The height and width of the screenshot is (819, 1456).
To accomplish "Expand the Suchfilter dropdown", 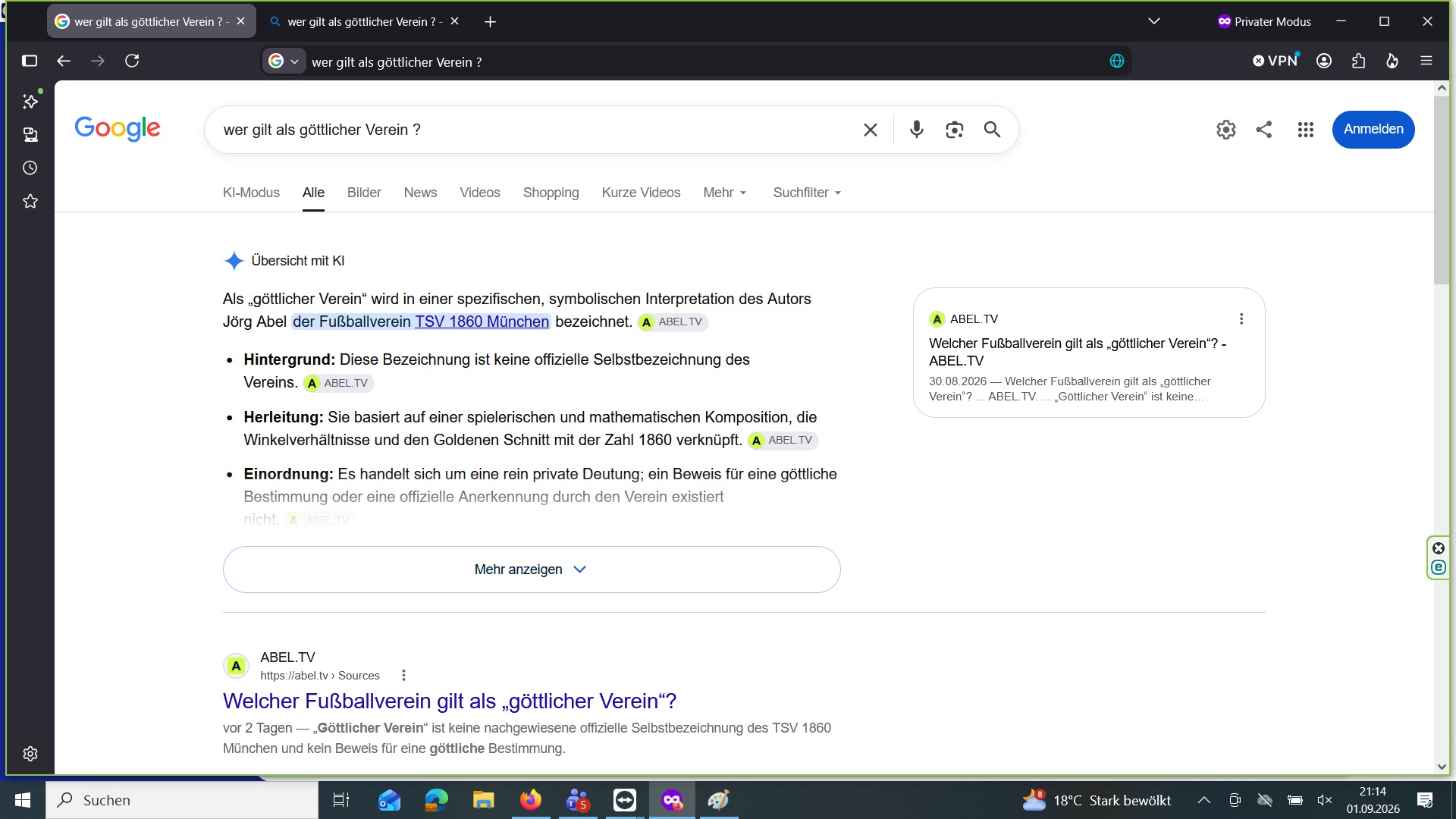I will [x=807, y=193].
